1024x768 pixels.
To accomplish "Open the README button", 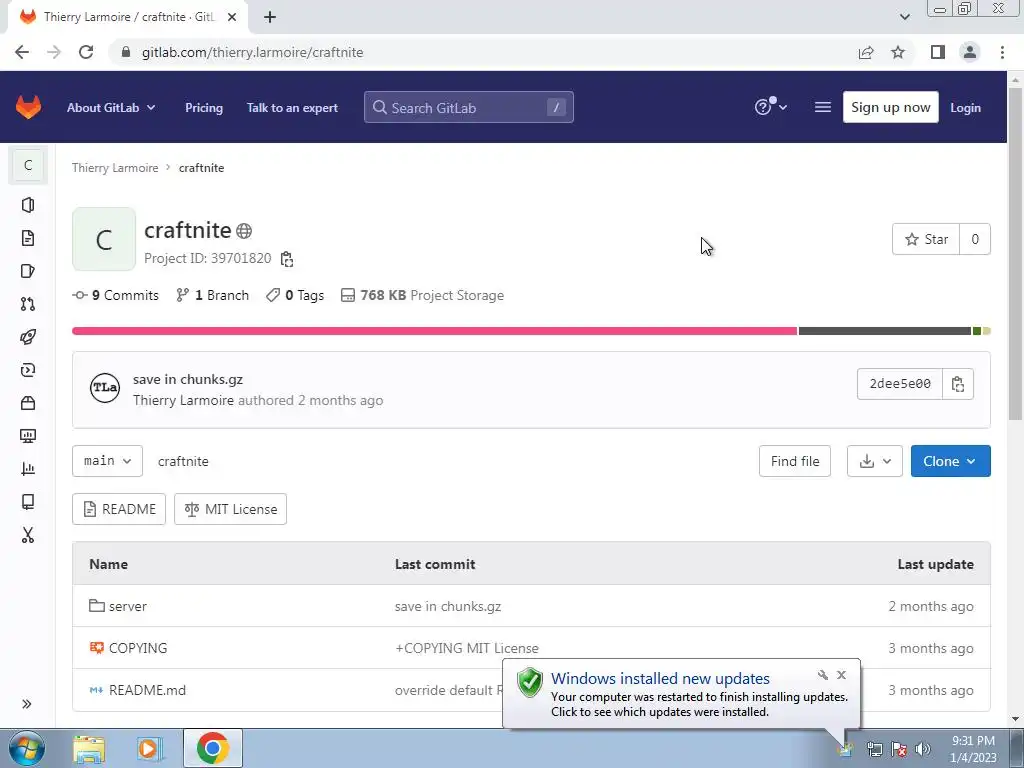I will [x=119, y=509].
